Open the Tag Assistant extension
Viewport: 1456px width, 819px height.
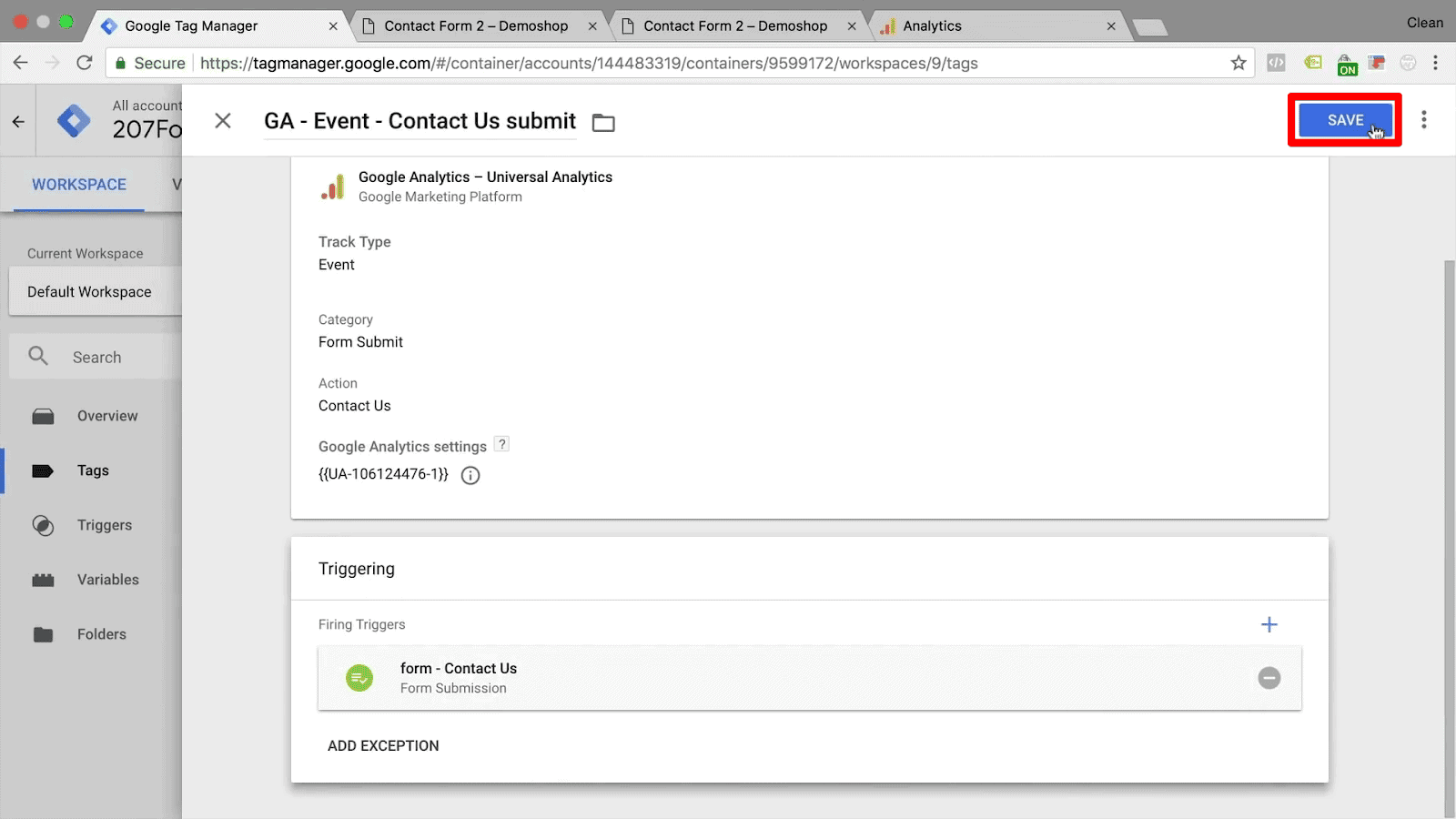(x=1313, y=62)
